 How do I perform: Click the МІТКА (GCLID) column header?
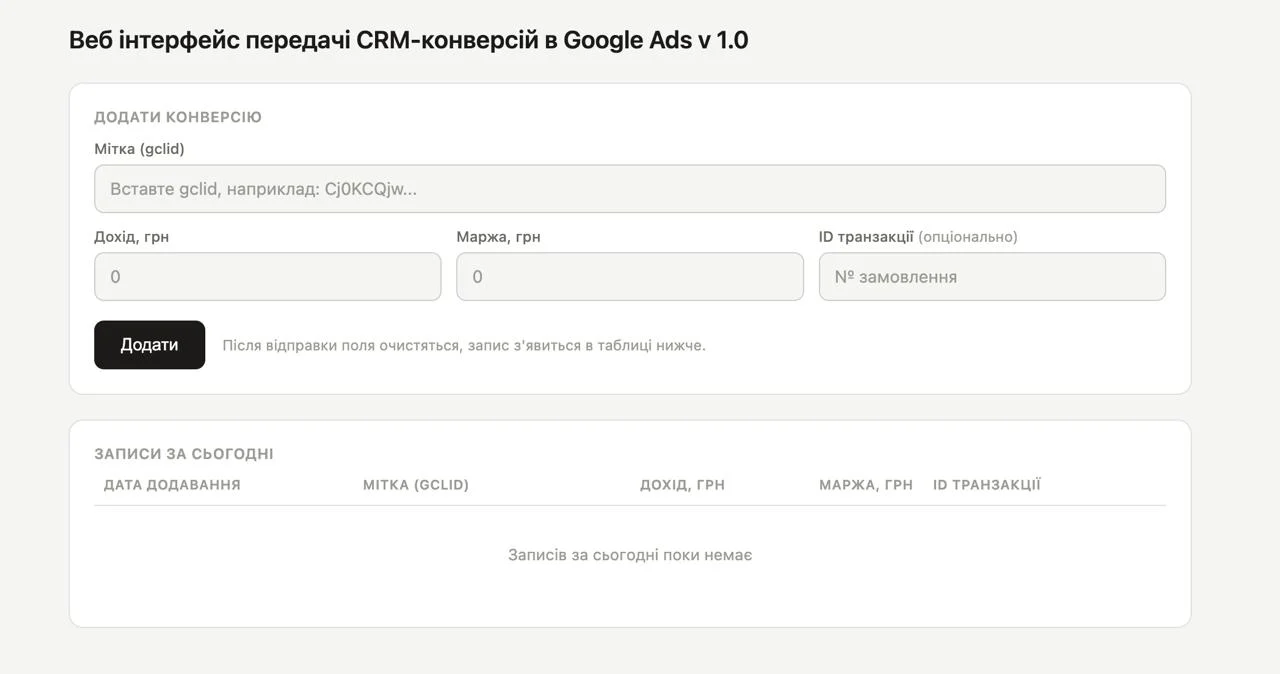point(416,485)
